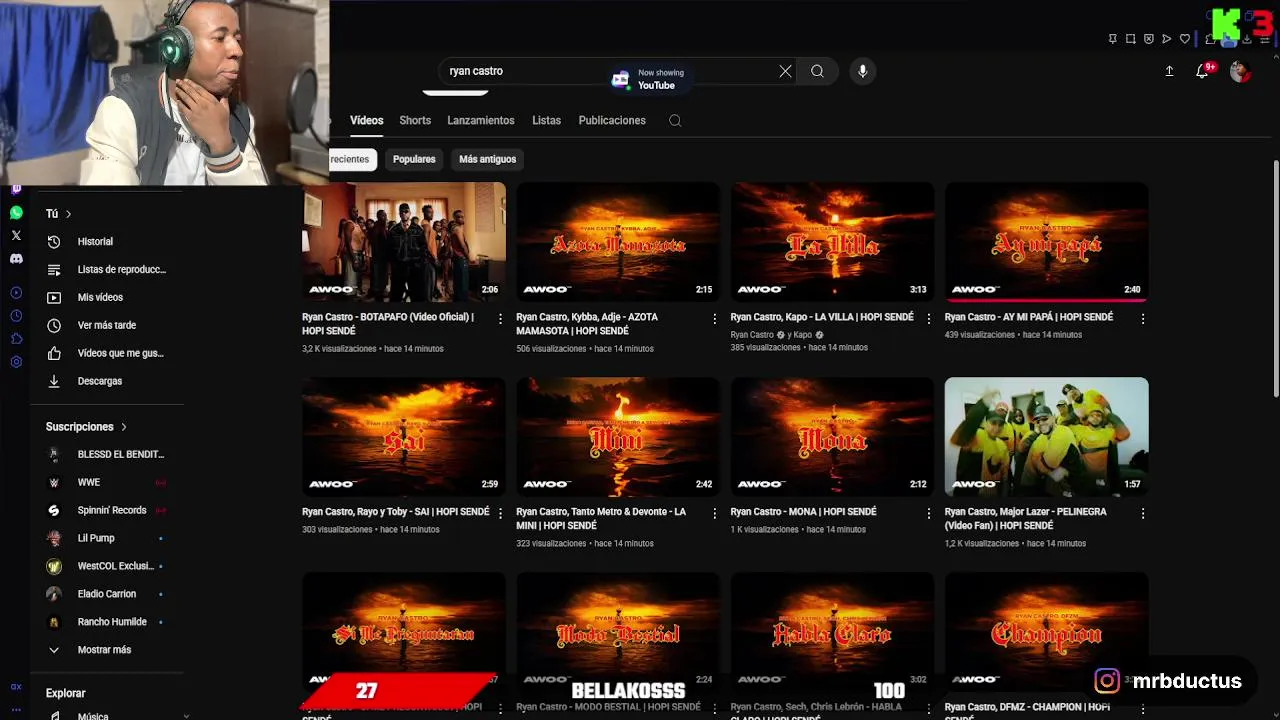Open options menu for PELINEGRA video
This screenshot has width=1280, height=720.
[x=1143, y=514]
